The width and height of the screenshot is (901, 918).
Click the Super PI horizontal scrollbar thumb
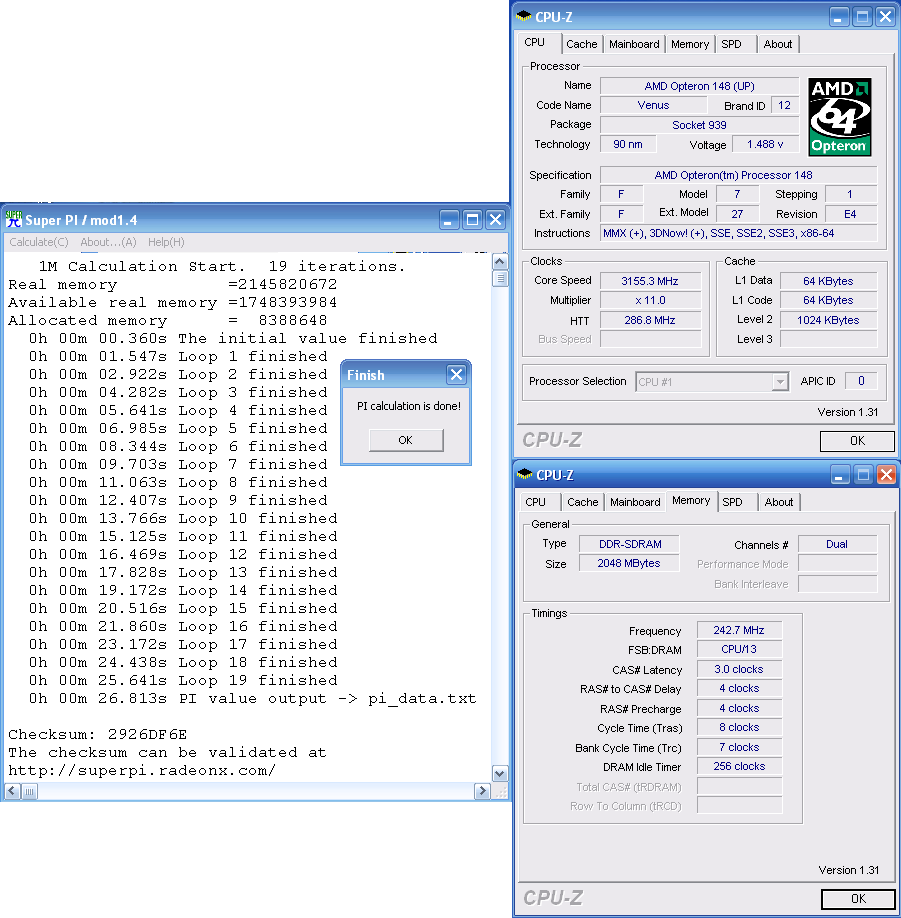pyautogui.click(x=29, y=792)
